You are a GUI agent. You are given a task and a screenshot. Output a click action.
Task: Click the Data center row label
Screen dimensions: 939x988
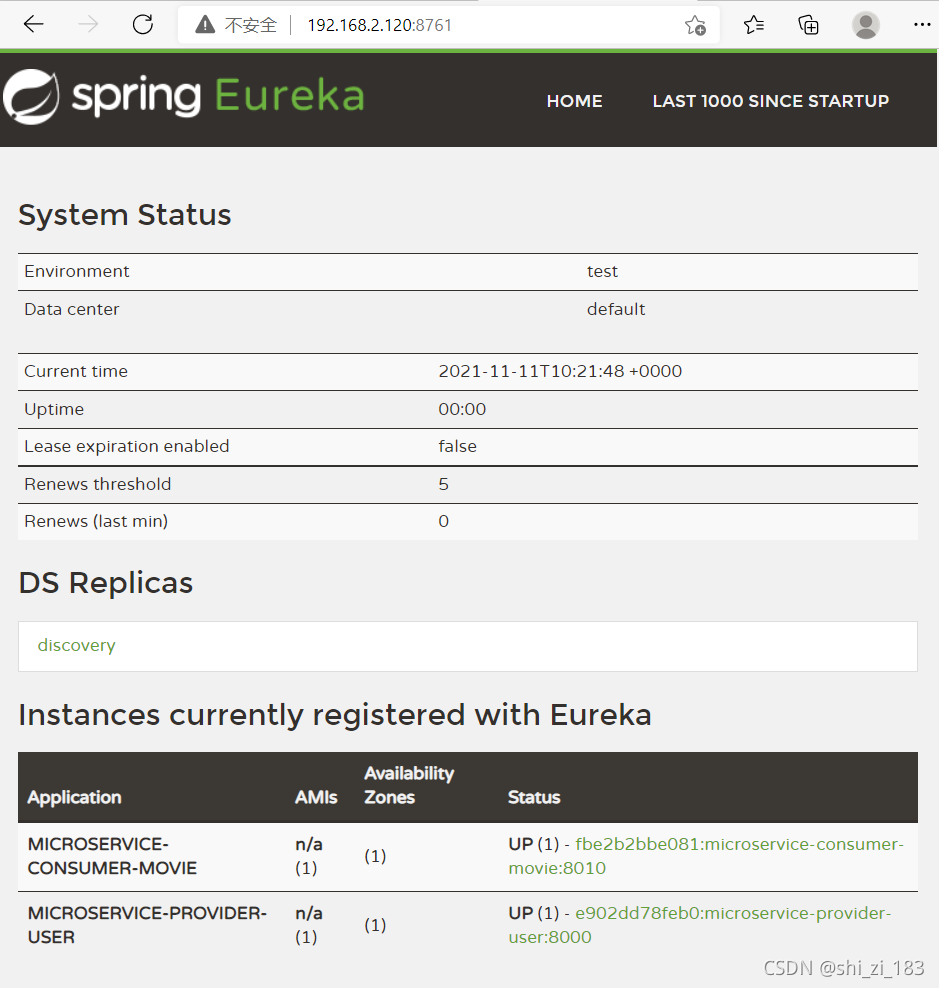point(71,309)
